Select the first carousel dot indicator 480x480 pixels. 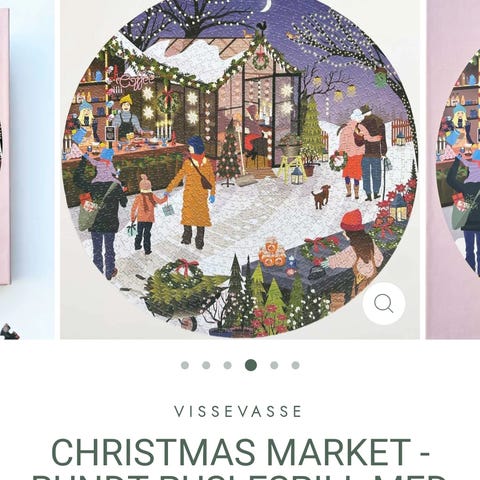[185, 365]
